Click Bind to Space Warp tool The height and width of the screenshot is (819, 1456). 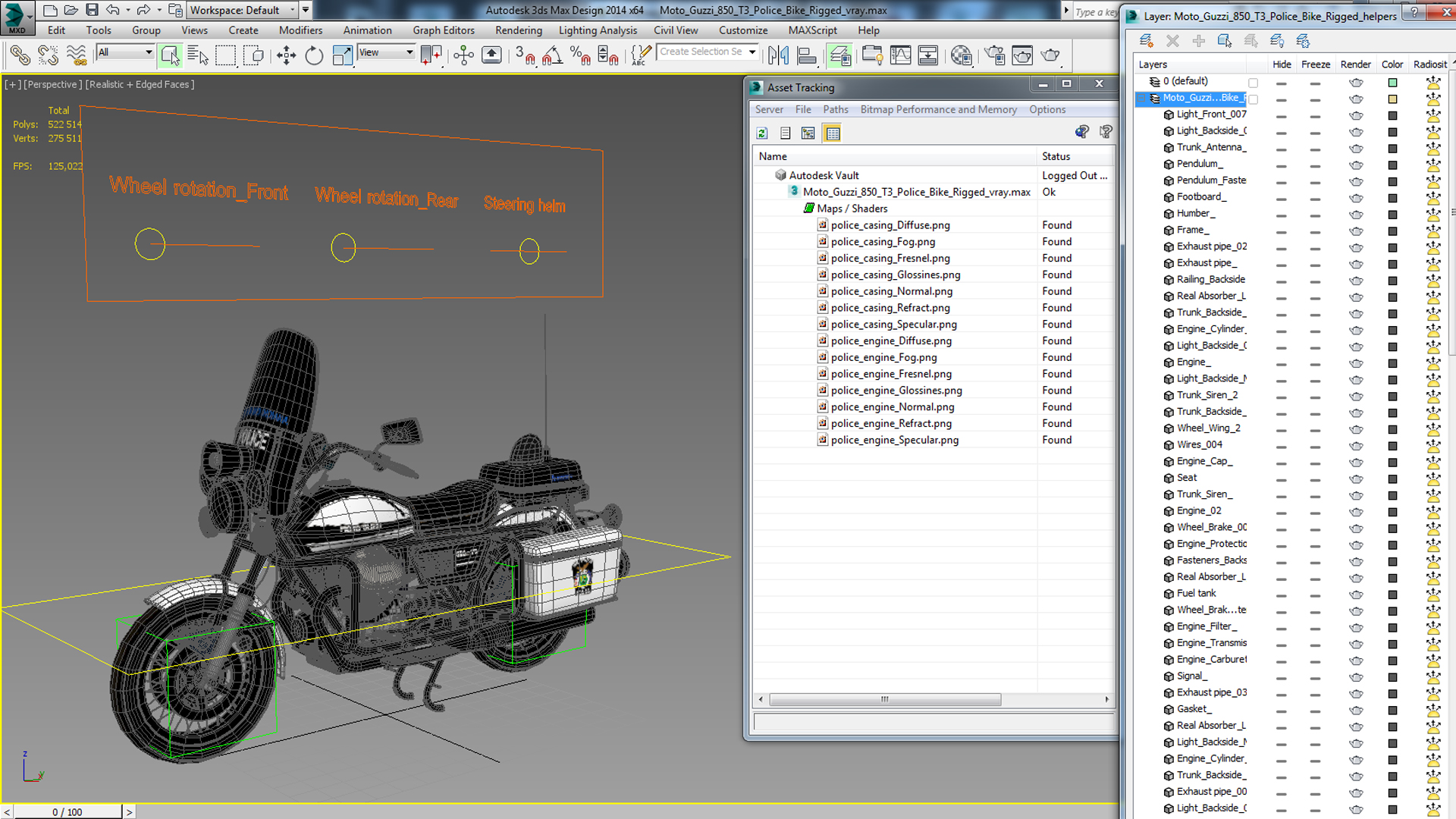(76, 55)
